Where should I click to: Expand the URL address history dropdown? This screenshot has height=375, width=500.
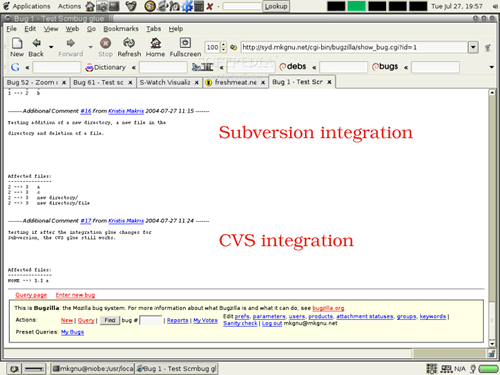coord(473,47)
